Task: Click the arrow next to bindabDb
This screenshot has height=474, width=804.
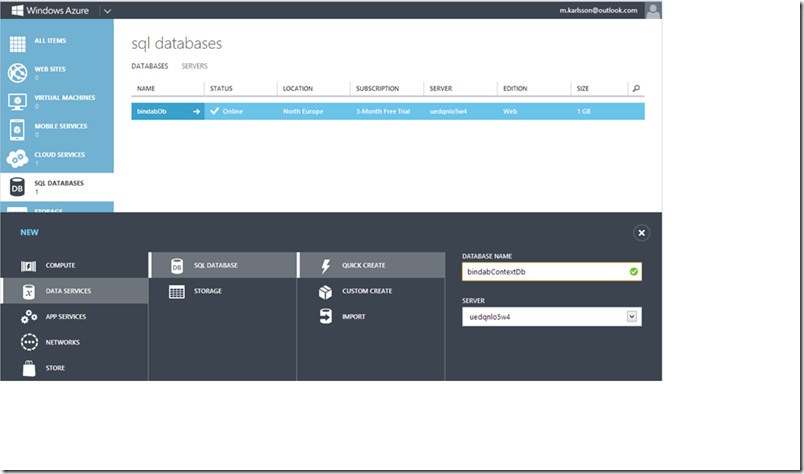Action: (x=196, y=111)
